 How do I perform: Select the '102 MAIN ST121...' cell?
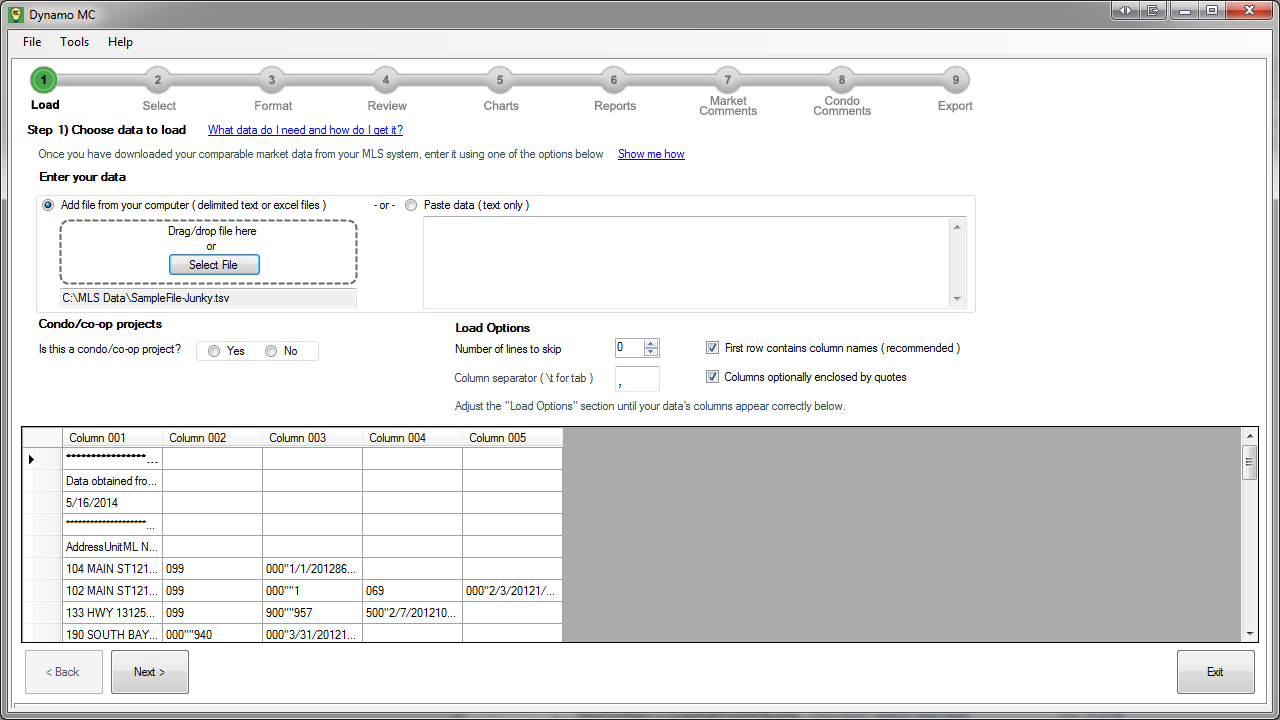click(x=112, y=591)
